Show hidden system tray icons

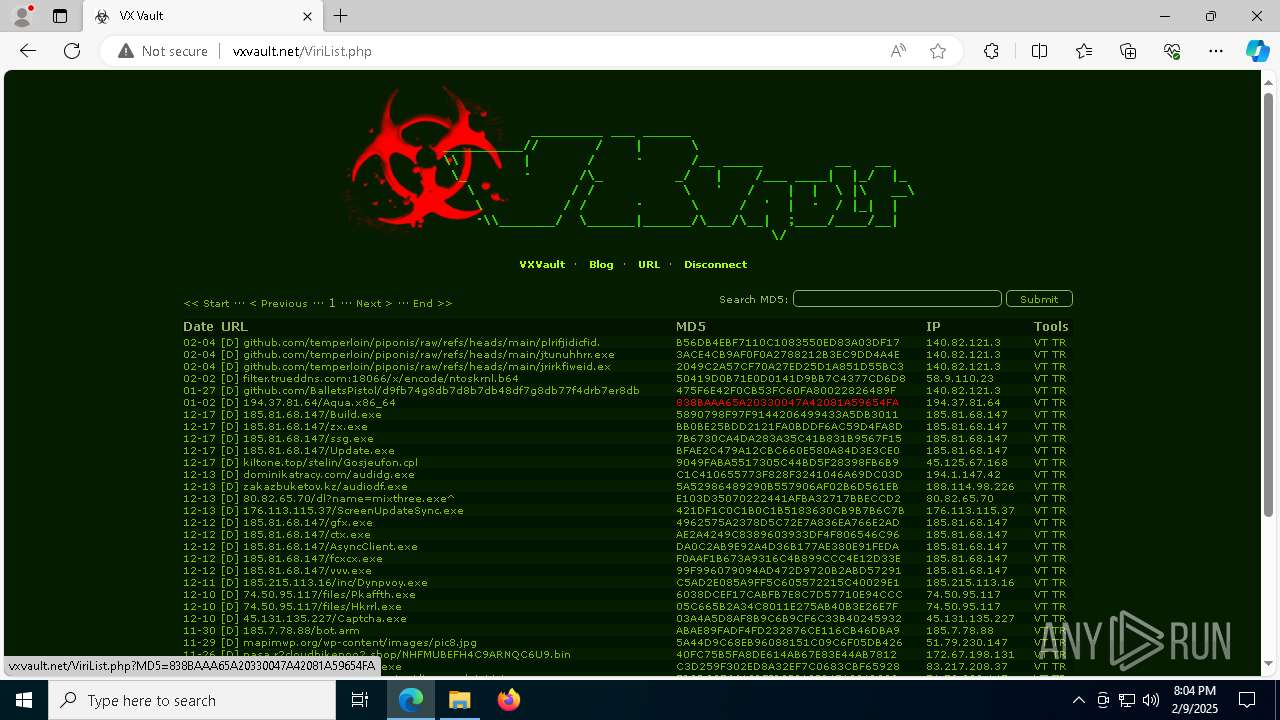[x=1078, y=700]
